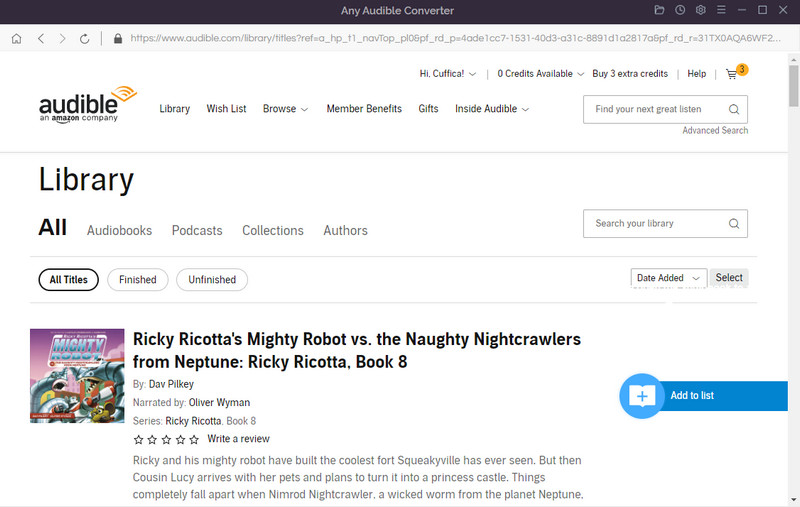Image resolution: width=800 pixels, height=507 pixels.
Task: Open Member Benefits page
Action: pyautogui.click(x=364, y=109)
